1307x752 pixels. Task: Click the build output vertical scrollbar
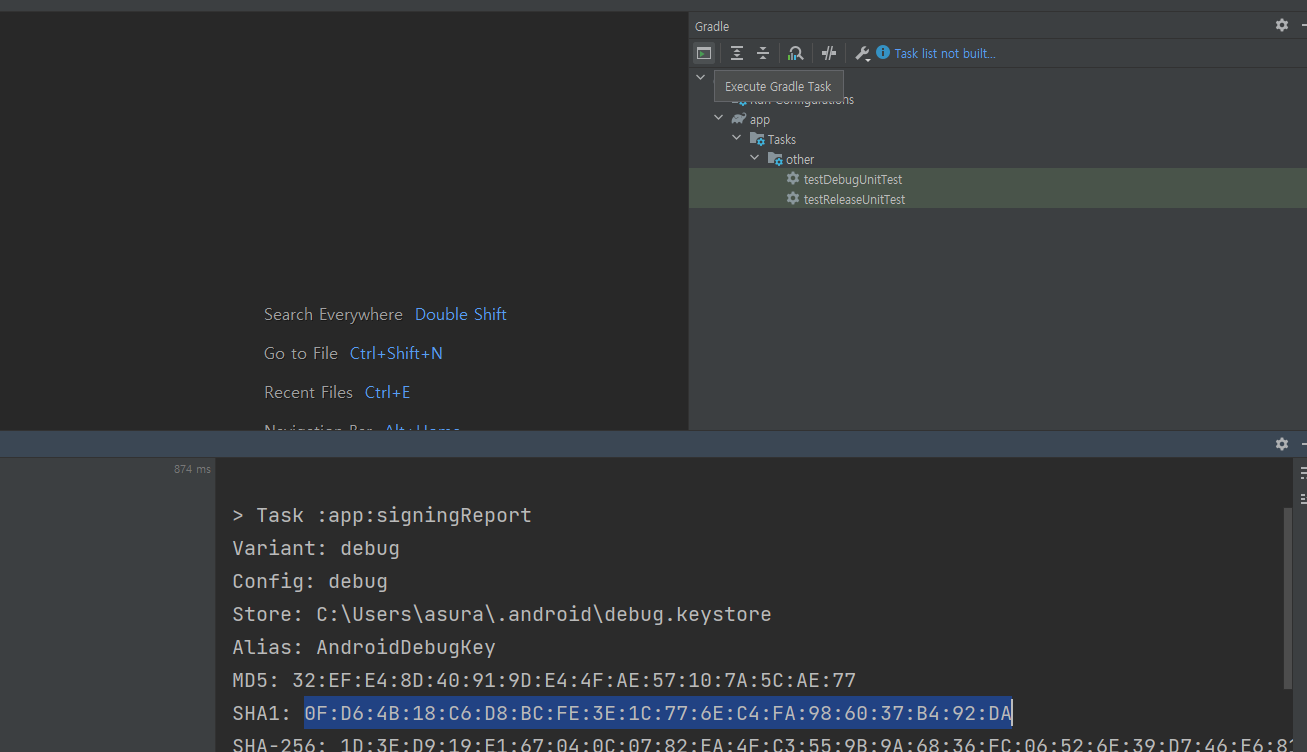pos(1287,598)
